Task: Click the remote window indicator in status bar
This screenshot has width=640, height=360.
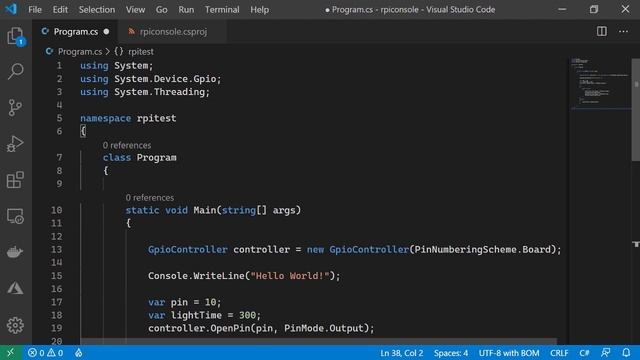Action: click(x=10, y=353)
